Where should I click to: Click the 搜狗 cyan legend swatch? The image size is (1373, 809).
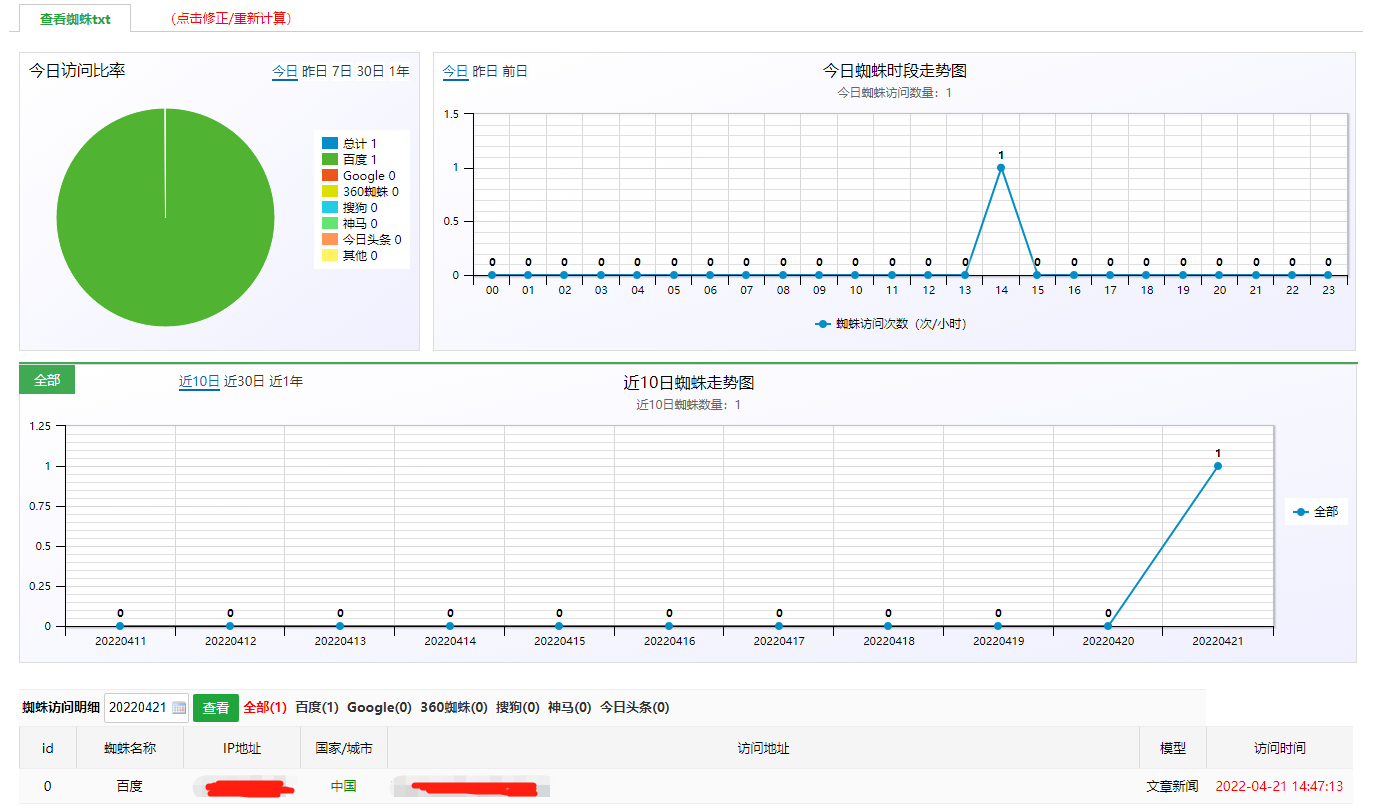click(x=330, y=208)
